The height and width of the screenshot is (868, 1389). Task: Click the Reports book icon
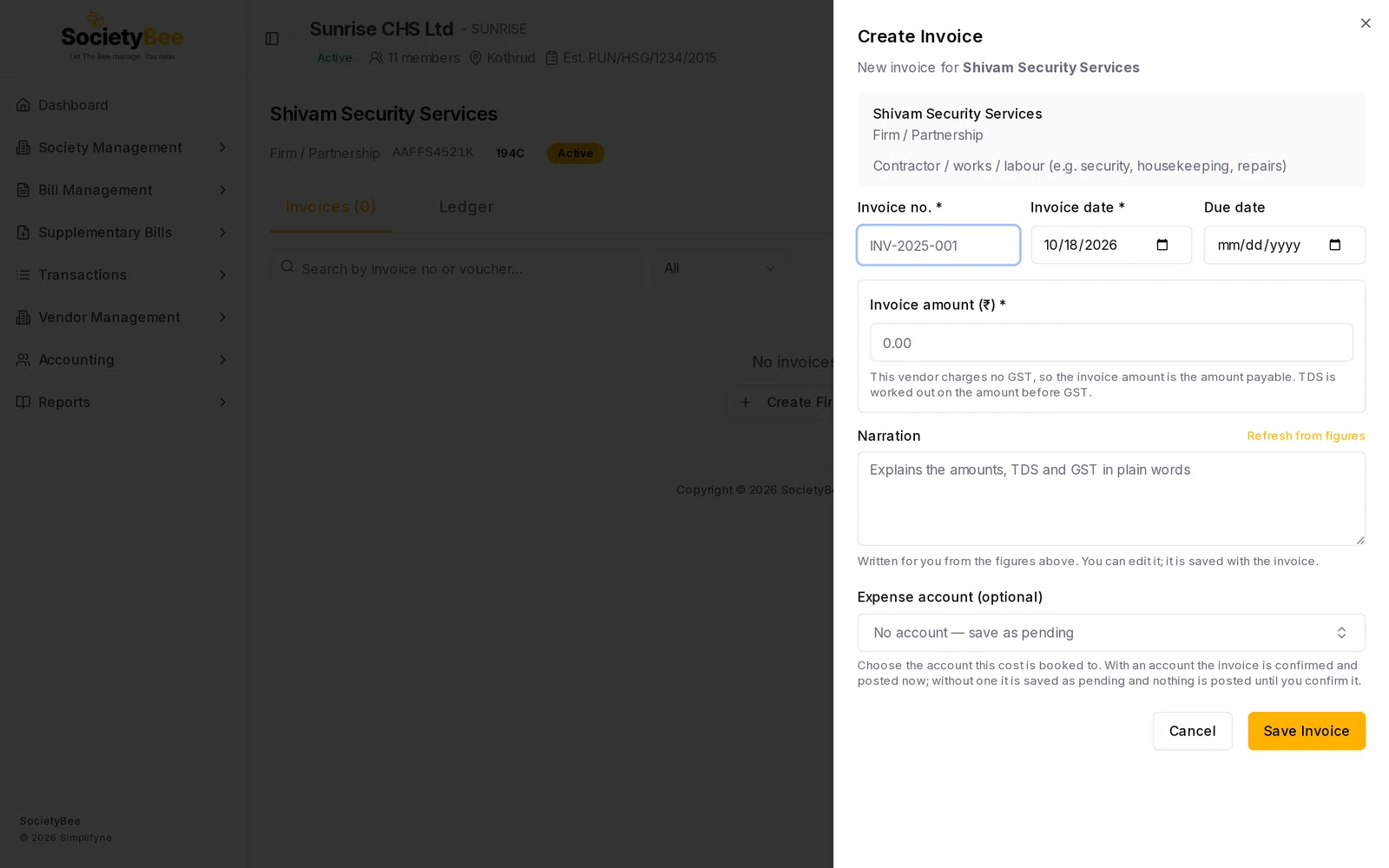tap(23, 402)
